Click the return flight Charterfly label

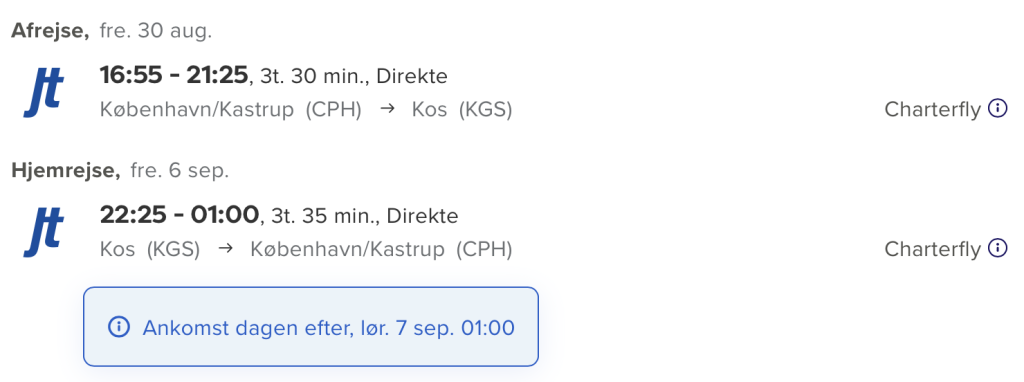(x=933, y=249)
